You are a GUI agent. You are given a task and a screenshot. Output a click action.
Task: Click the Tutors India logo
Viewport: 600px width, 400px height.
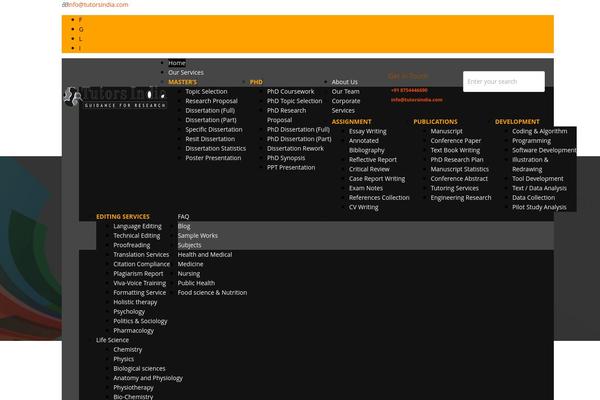[x=115, y=98]
